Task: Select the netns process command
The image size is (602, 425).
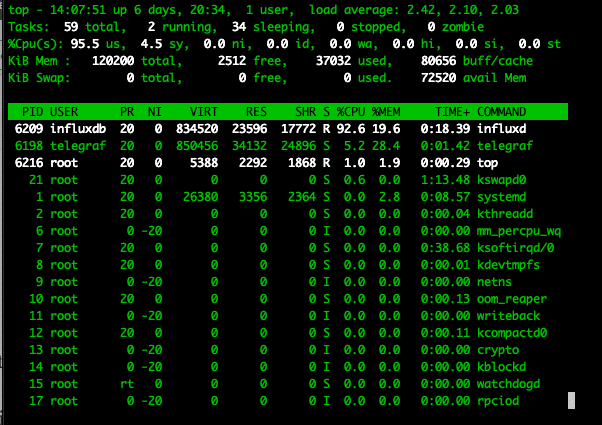Action: tap(494, 282)
